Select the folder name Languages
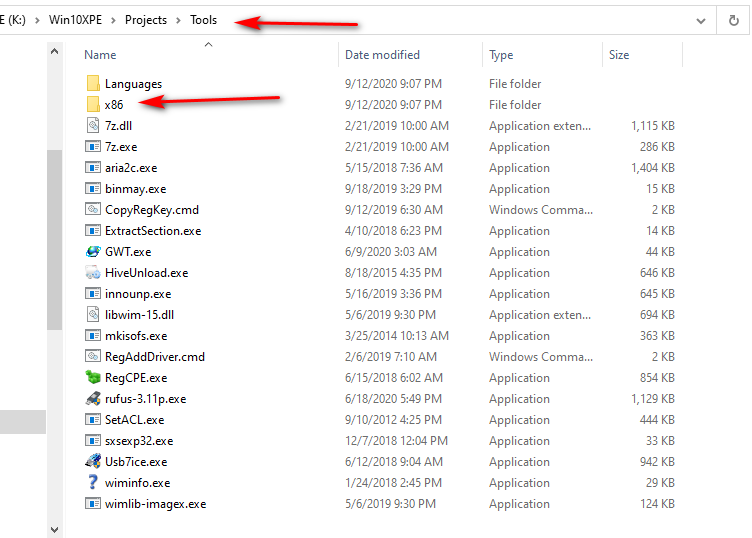 point(134,84)
